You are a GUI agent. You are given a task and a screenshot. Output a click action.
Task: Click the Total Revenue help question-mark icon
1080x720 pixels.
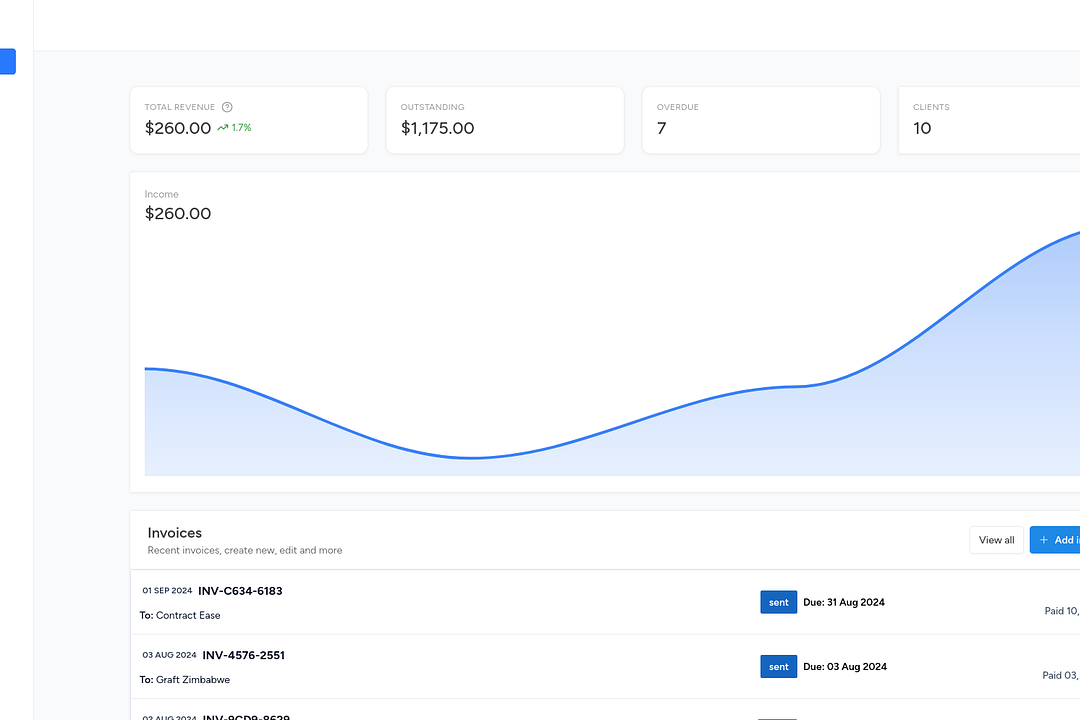[227, 107]
